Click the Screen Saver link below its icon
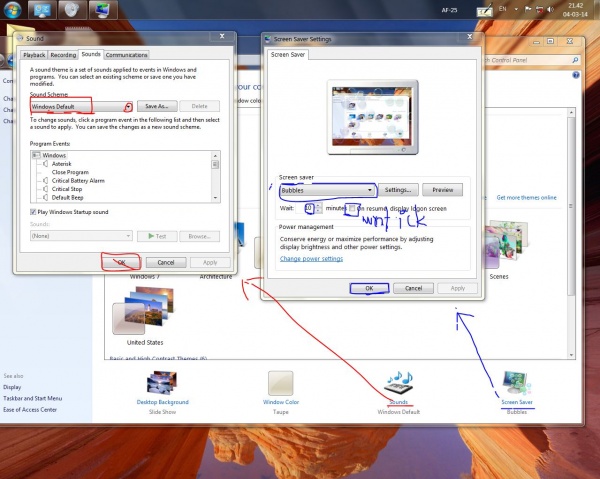 [517, 402]
